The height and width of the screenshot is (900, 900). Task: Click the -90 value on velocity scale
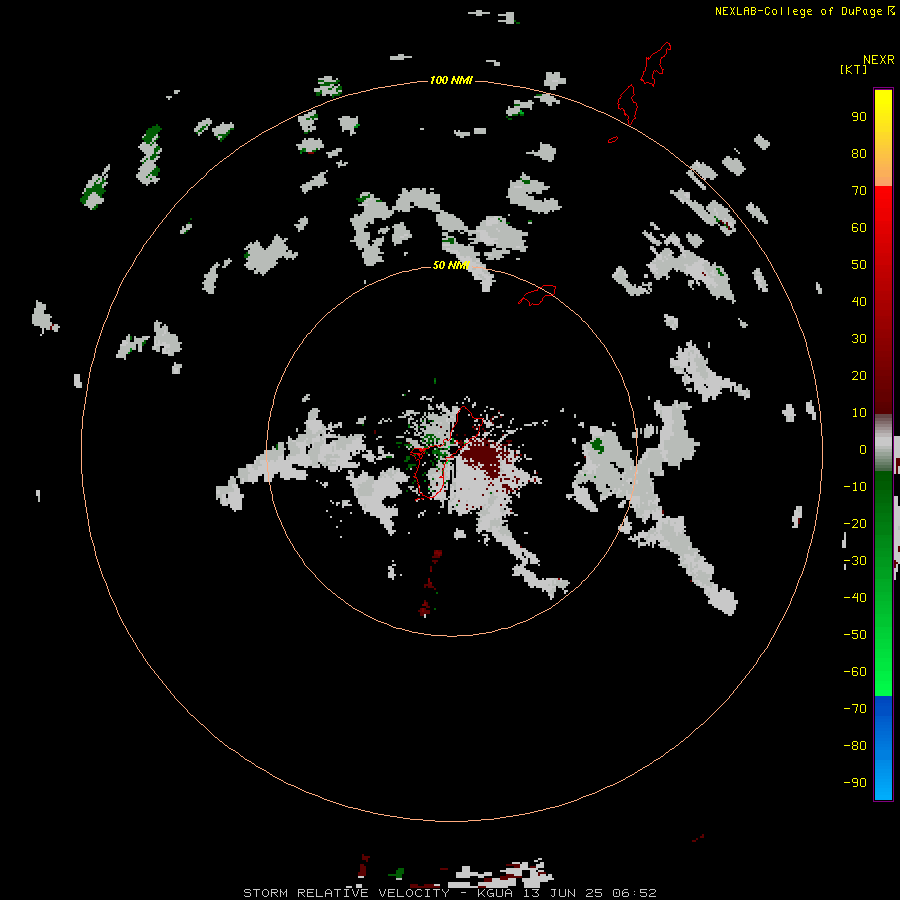(855, 782)
